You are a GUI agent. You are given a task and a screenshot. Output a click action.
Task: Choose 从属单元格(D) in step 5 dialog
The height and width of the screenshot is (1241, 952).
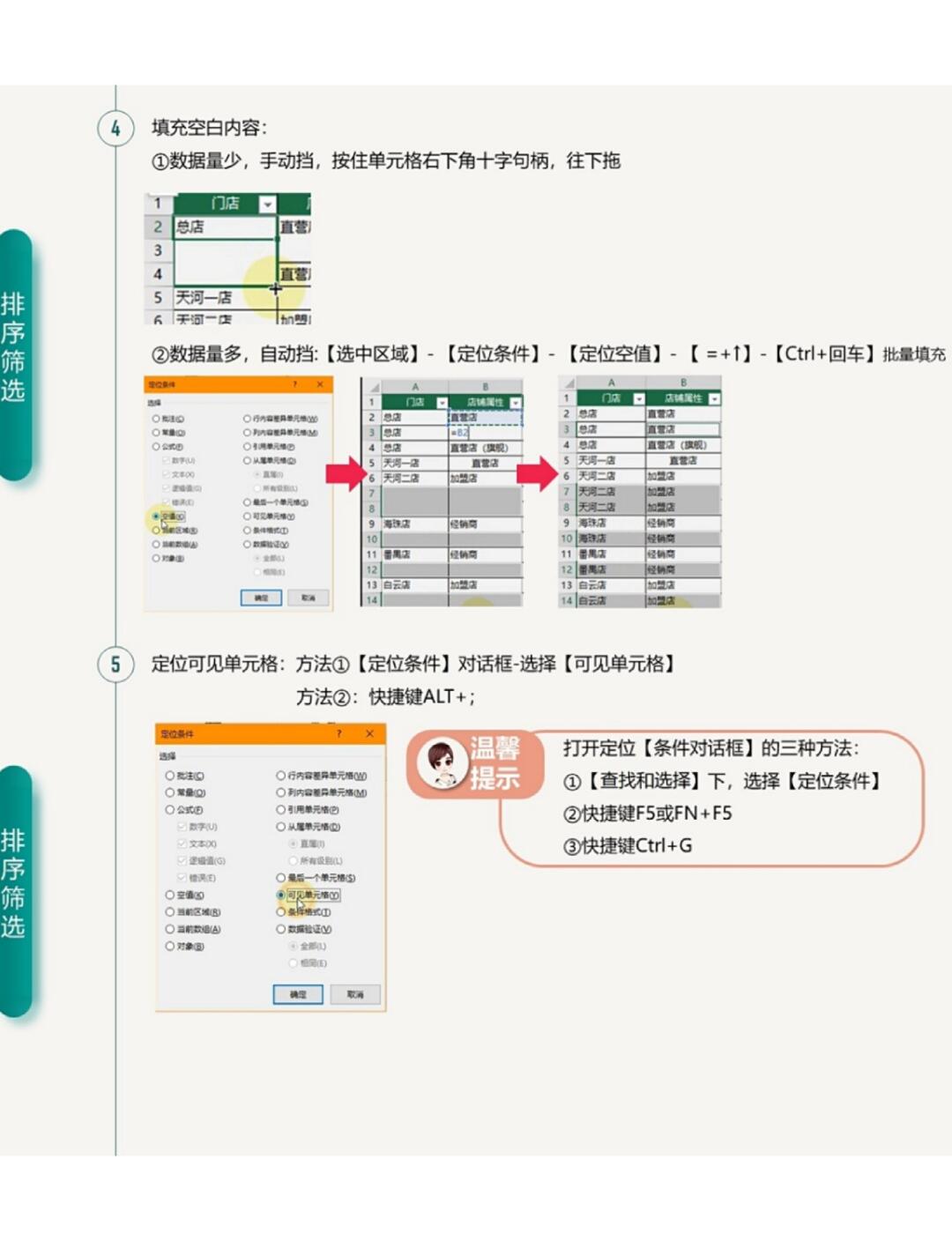tap(281, 827)
